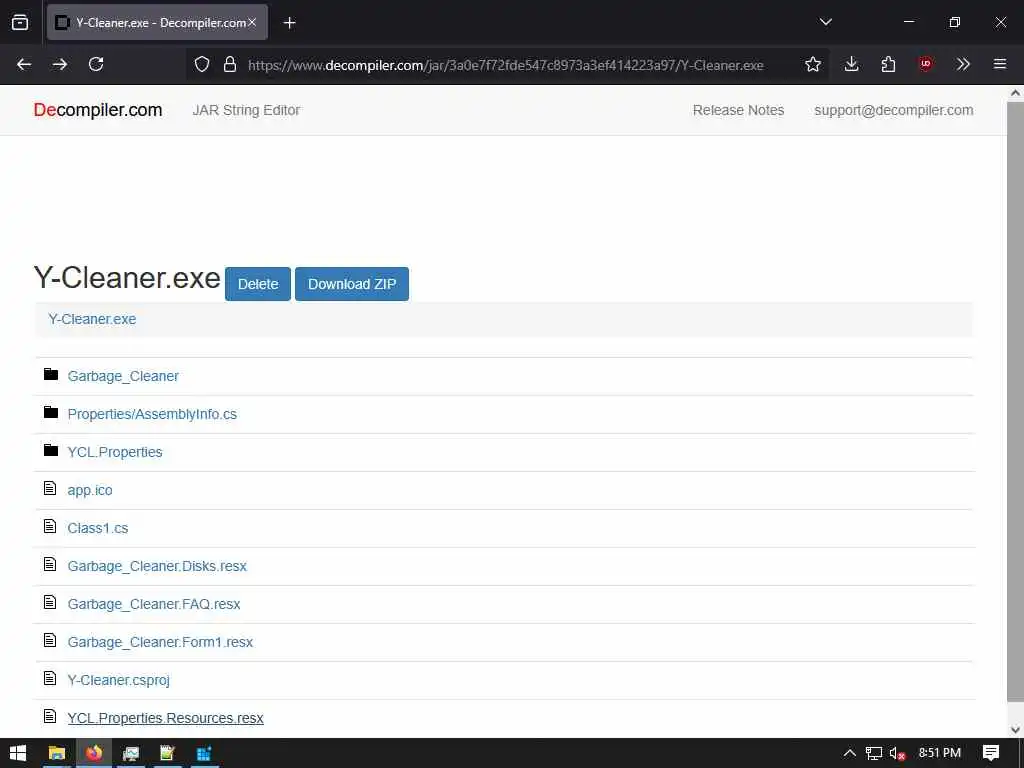This screenshot has height=768, width=1024.
Task: Show more toolbar tools chevron
Action: point(963,64)
